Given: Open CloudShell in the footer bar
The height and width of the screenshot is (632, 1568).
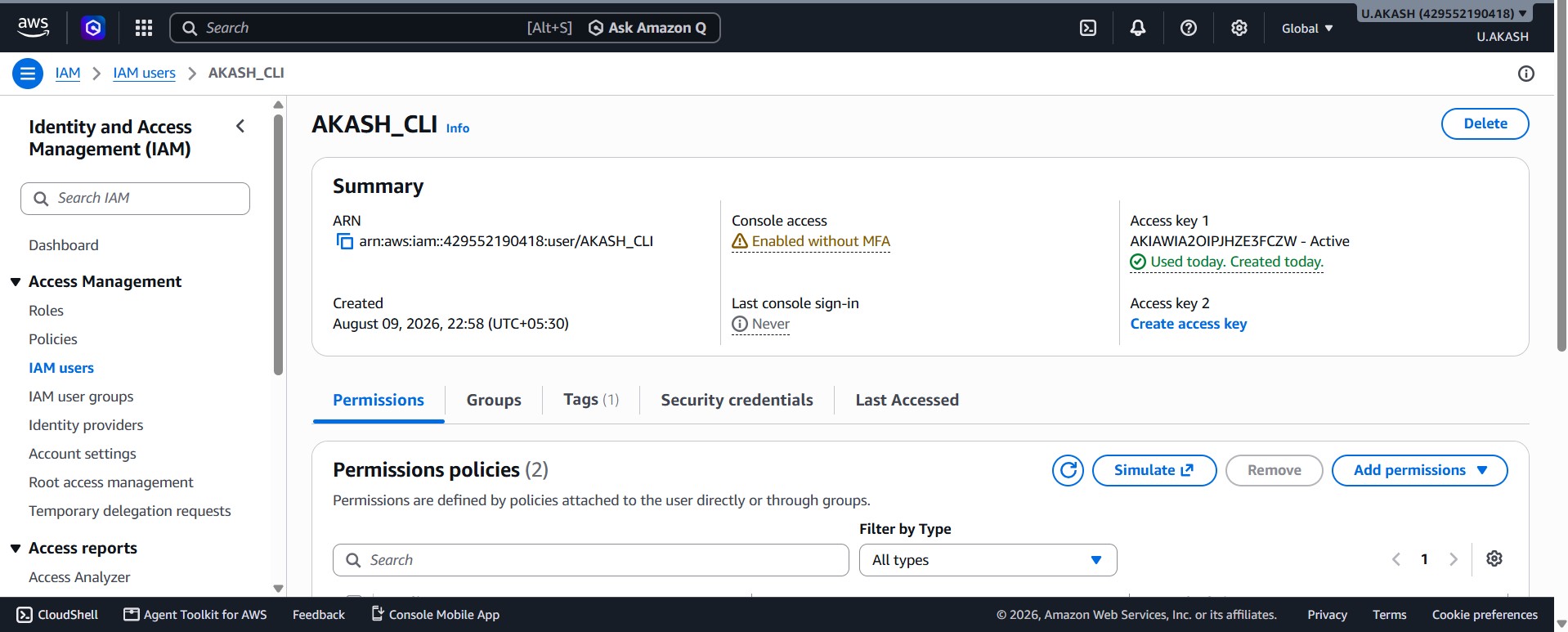Looking at the screenshot, I should [x=57, y=614].
